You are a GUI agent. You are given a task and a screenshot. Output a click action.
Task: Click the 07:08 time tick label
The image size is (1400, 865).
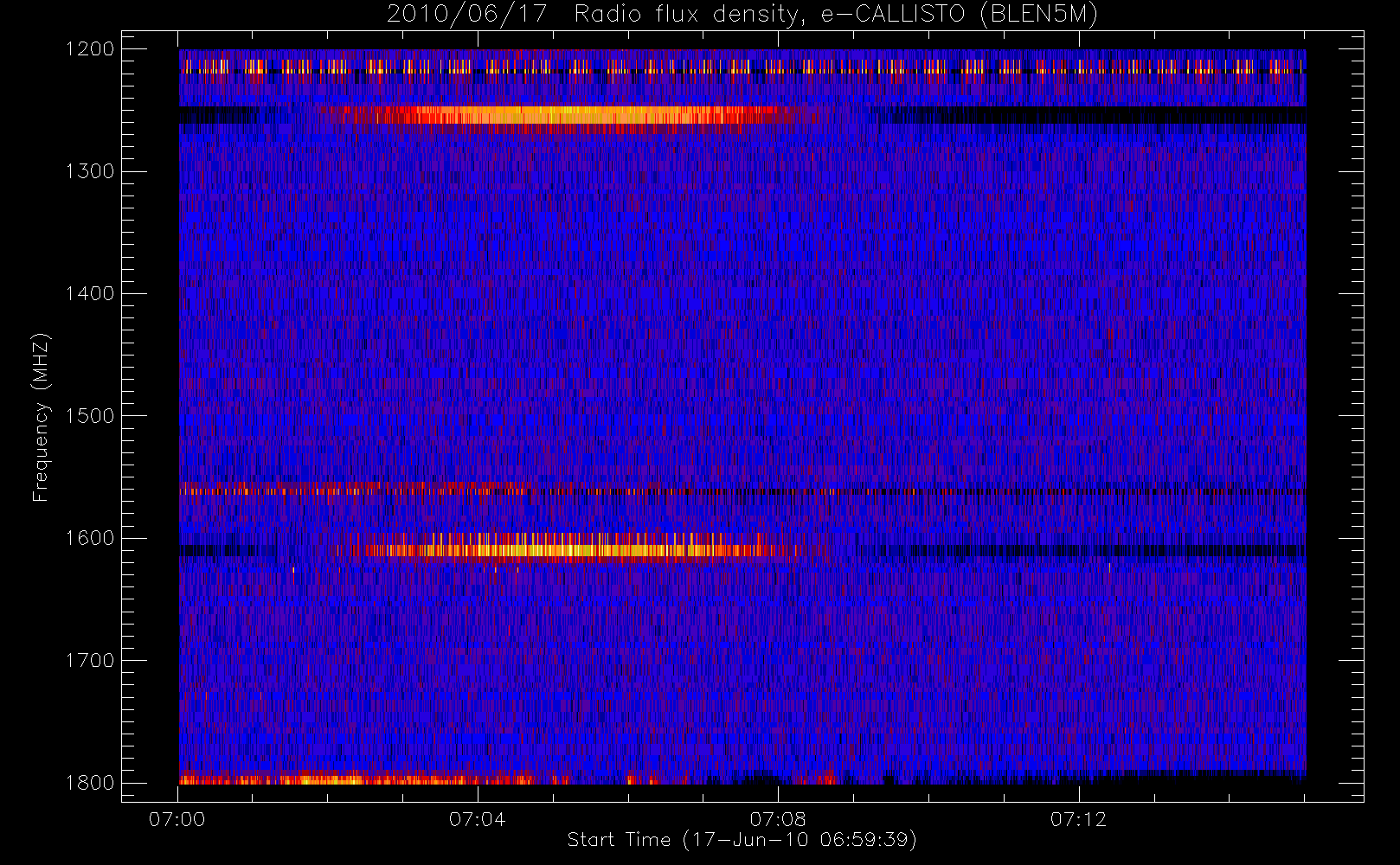pyautogui.click(x=778, y=819)
